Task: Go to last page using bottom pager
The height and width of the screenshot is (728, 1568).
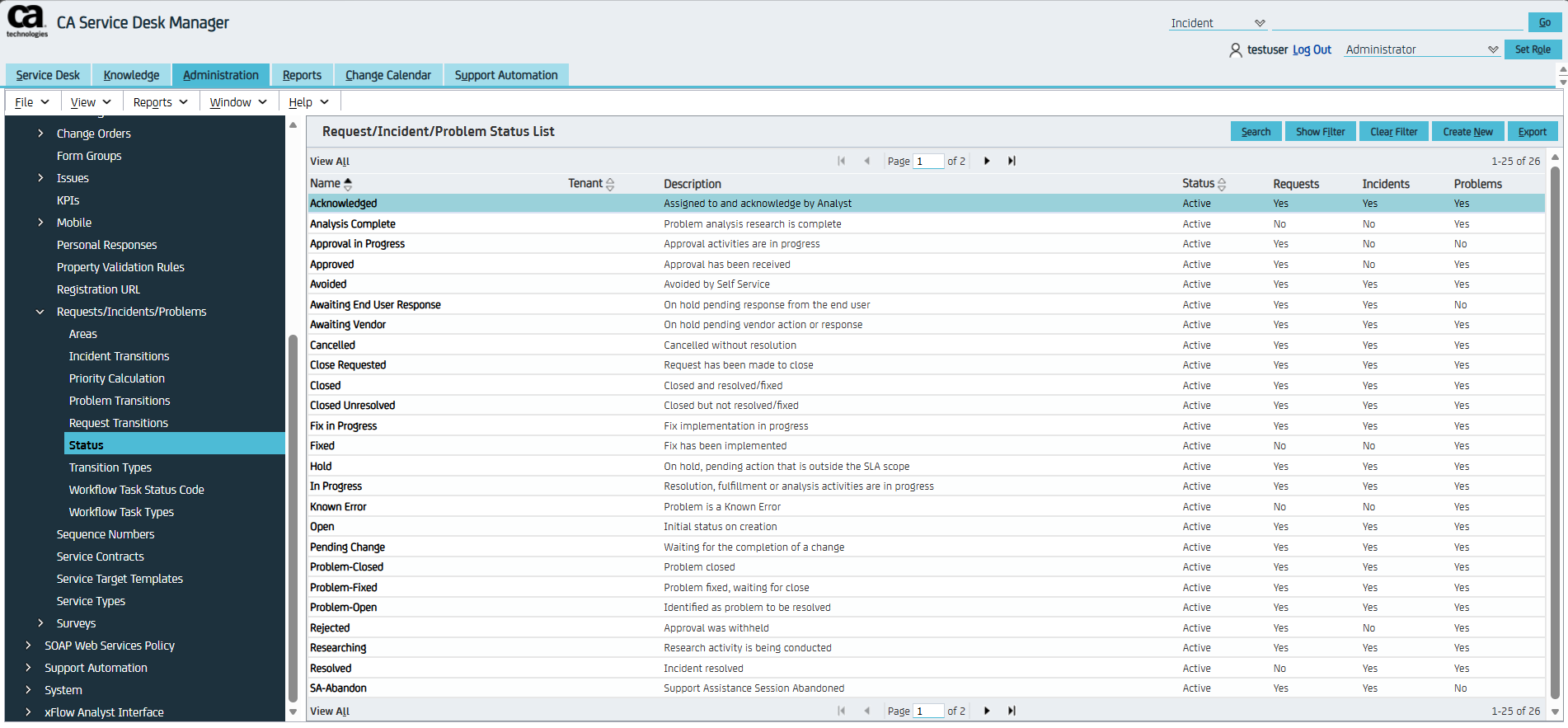Action: click(1012, 711)
